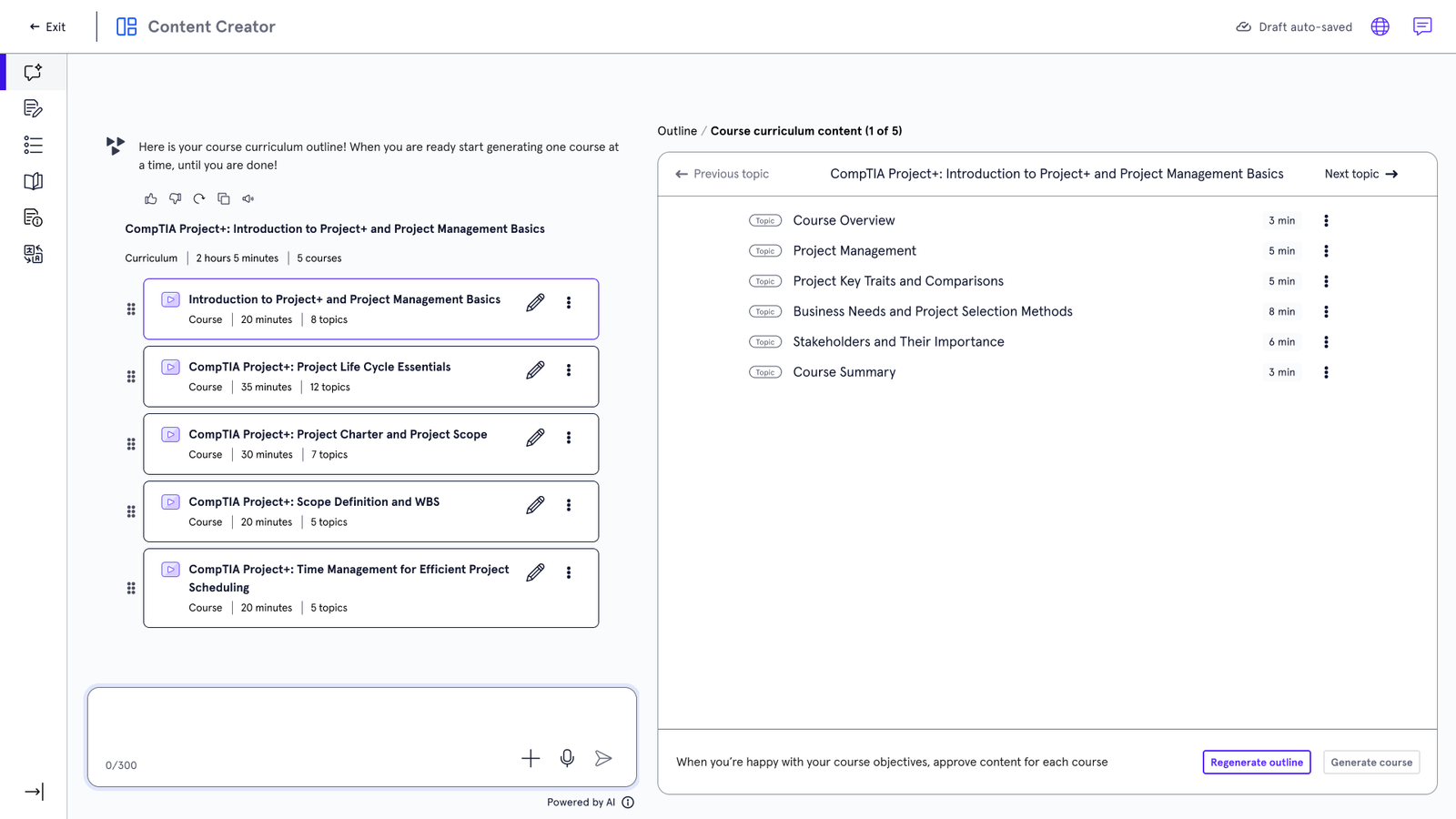Viewport: 1456px width, 819px height.
Task: Open the feedback chat icon in header
Action: tap(1422, 26)
